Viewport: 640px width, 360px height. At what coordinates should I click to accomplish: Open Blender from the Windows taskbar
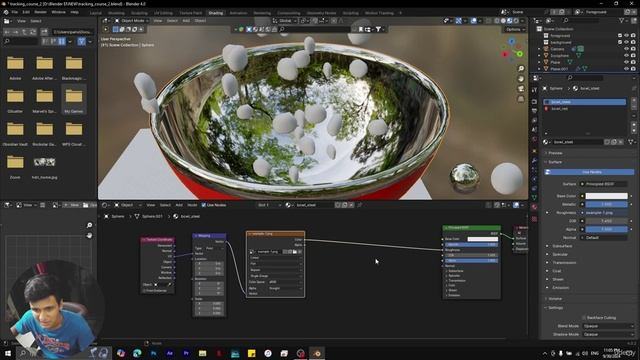317,353
